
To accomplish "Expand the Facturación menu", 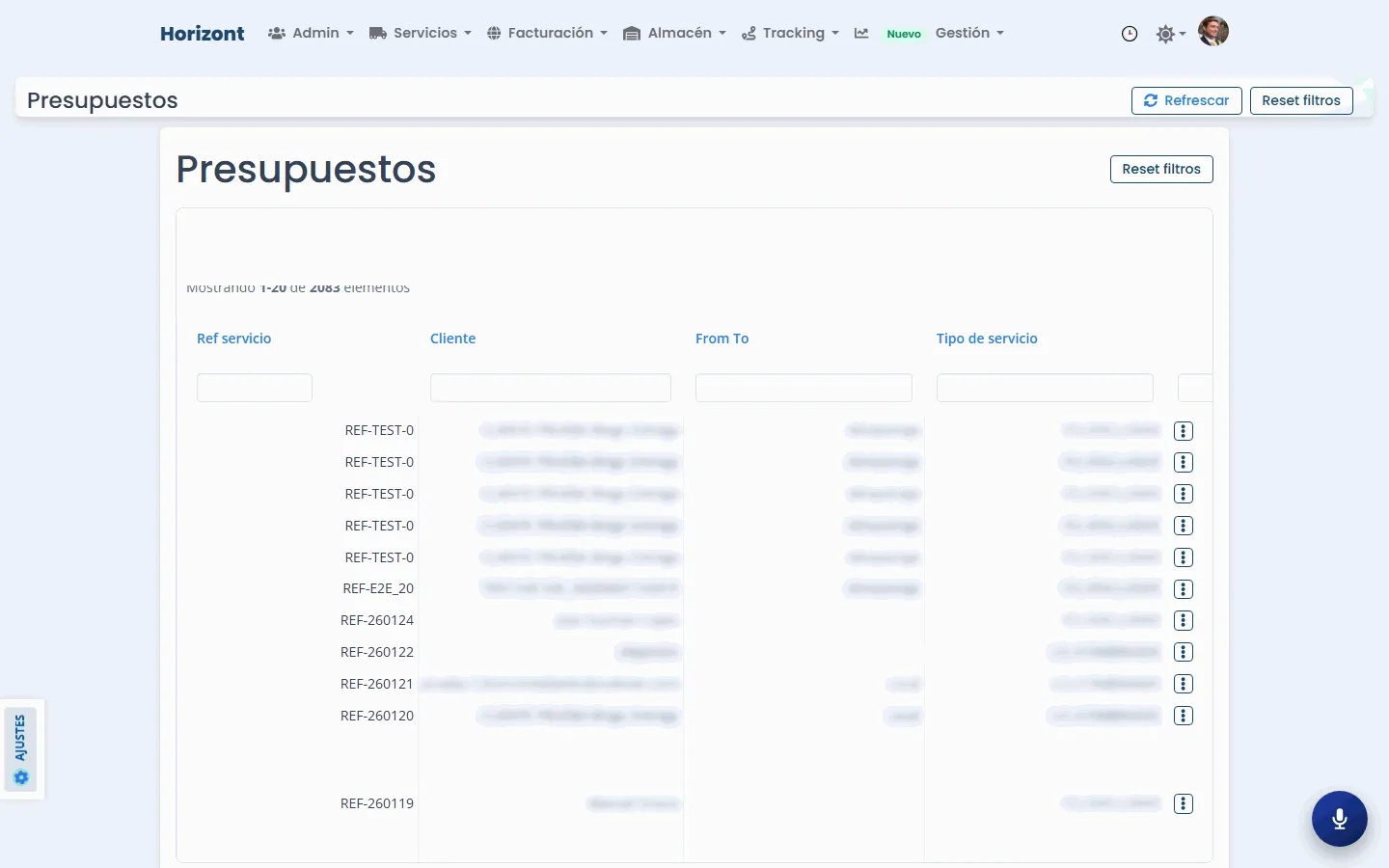I will [x=547, y=33].
